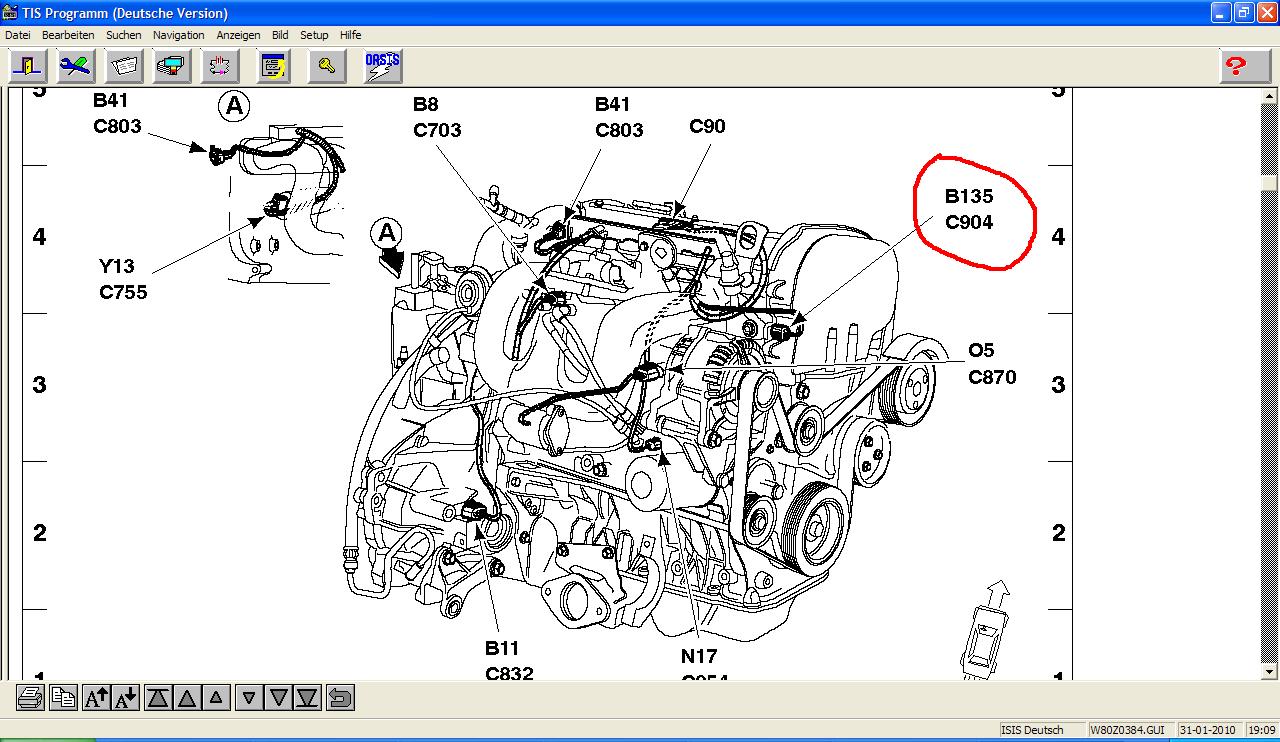This screenshot has height=742, width=1280.
Task: Increase text size with A up-arrow button
Action: click(x=97, y=697)
